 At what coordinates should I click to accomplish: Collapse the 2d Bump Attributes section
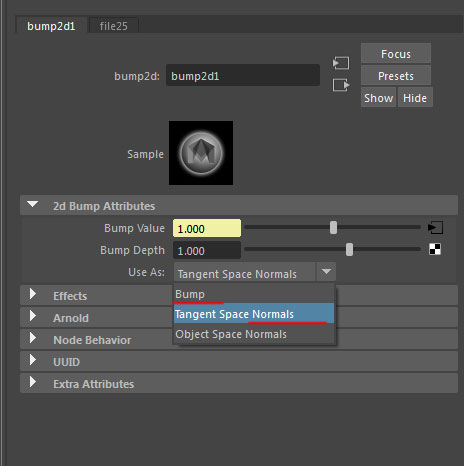(x=33, y=205)
